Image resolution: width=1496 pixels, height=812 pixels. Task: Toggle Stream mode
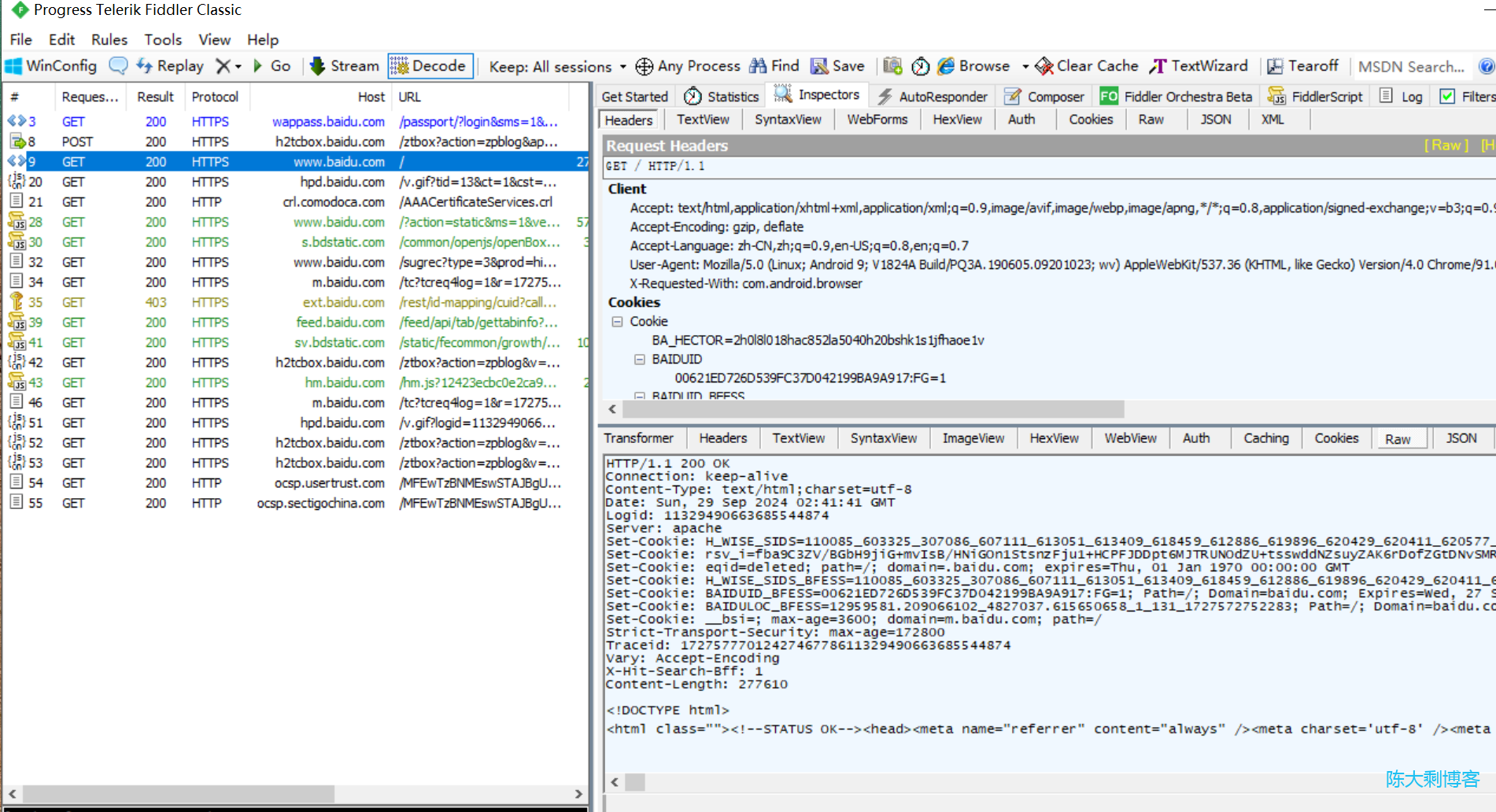[345, 66]
